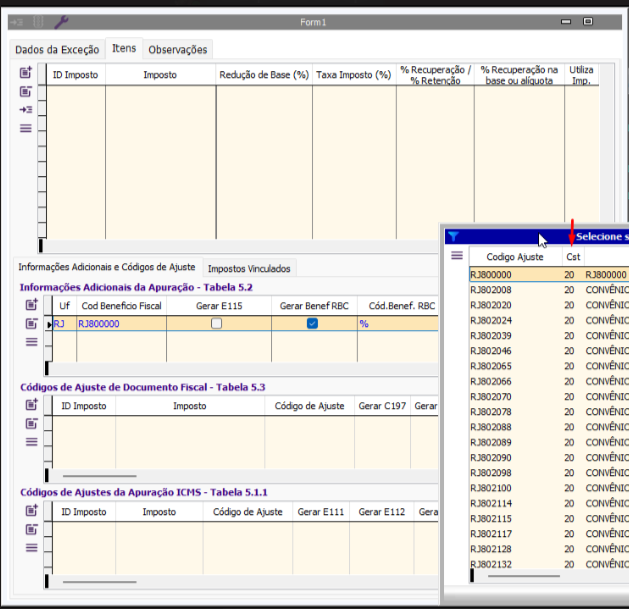Sort by the Codigo Ajuste column header
The image size is (629, 609).
514,257
